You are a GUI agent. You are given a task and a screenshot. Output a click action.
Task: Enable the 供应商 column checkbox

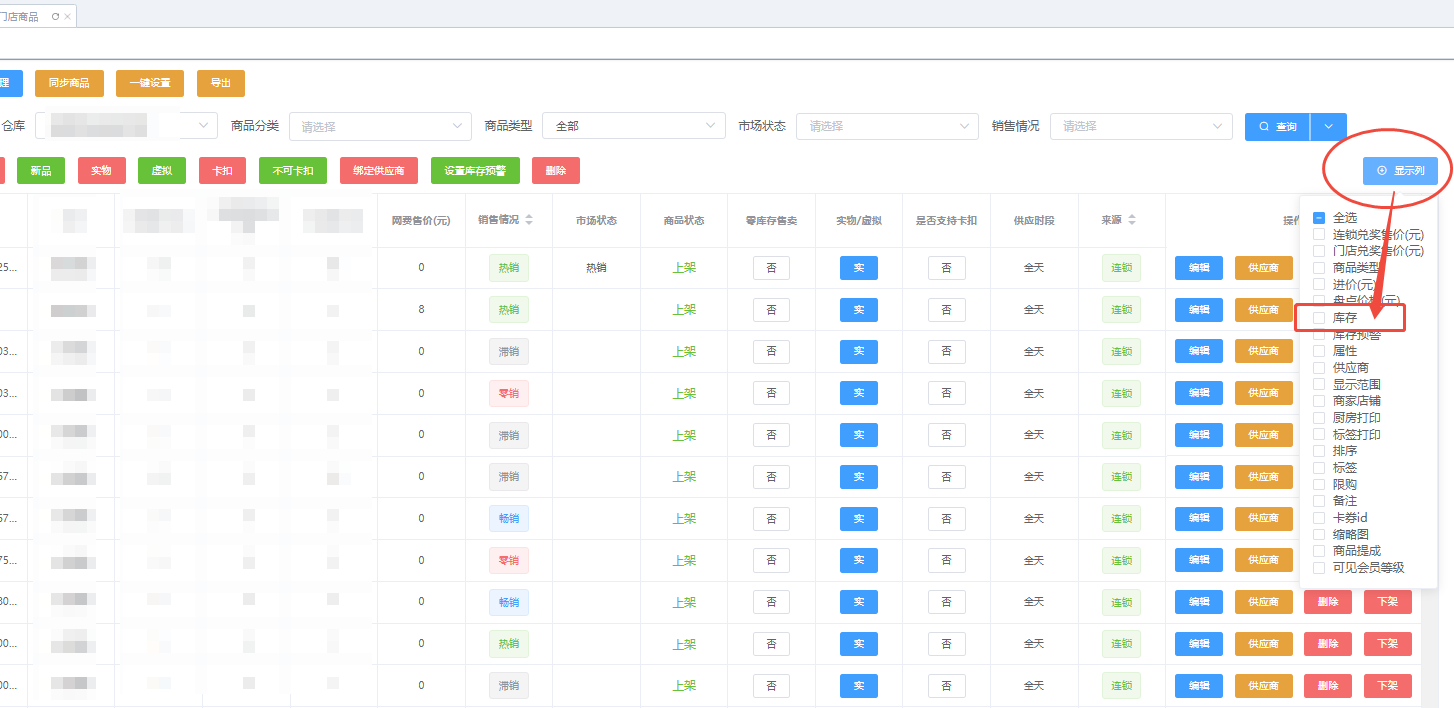point(1319,368)
